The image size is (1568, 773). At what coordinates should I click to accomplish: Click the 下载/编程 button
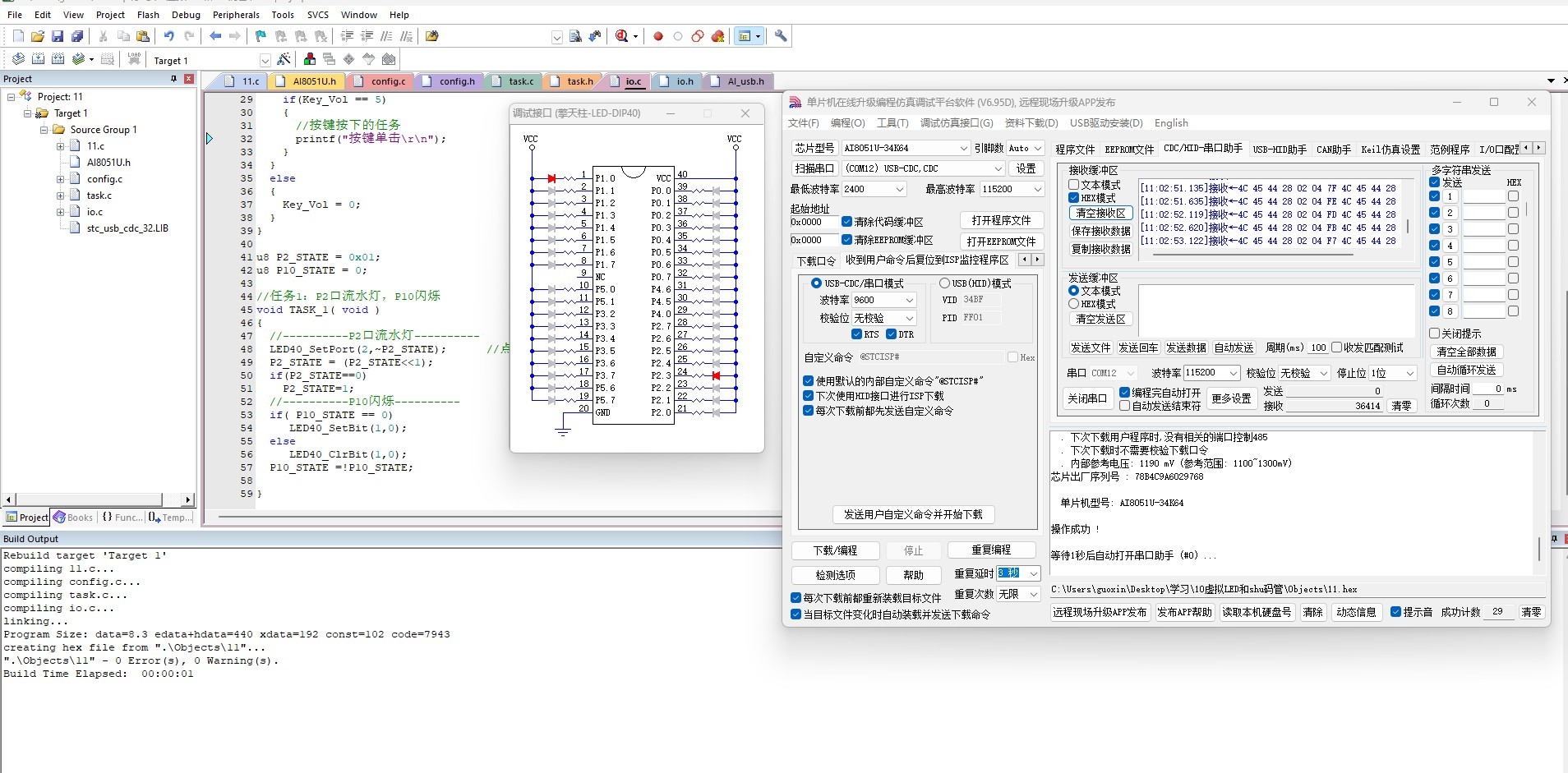(835, 550)
